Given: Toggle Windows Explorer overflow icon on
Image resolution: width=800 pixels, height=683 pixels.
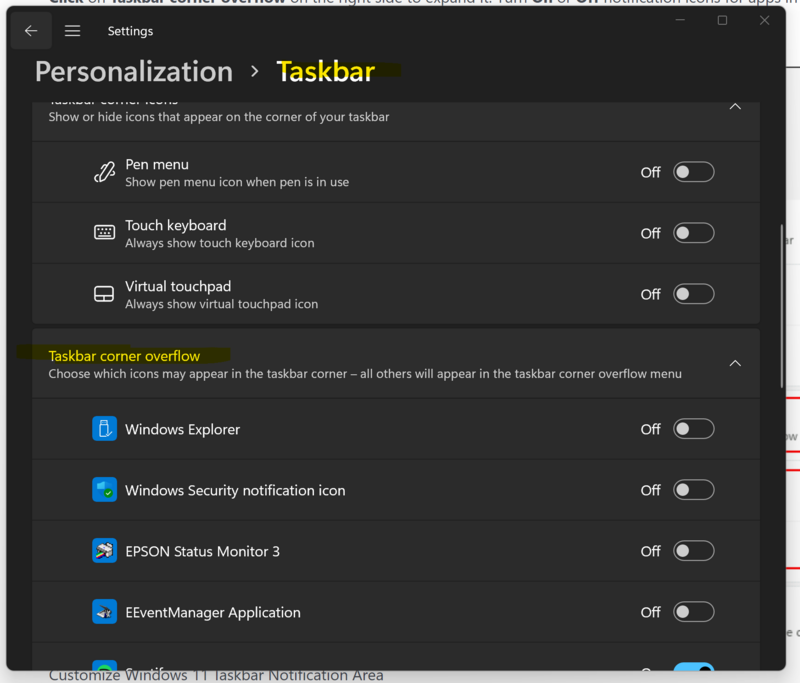Looking at the screenshot, I should point(693,429).
